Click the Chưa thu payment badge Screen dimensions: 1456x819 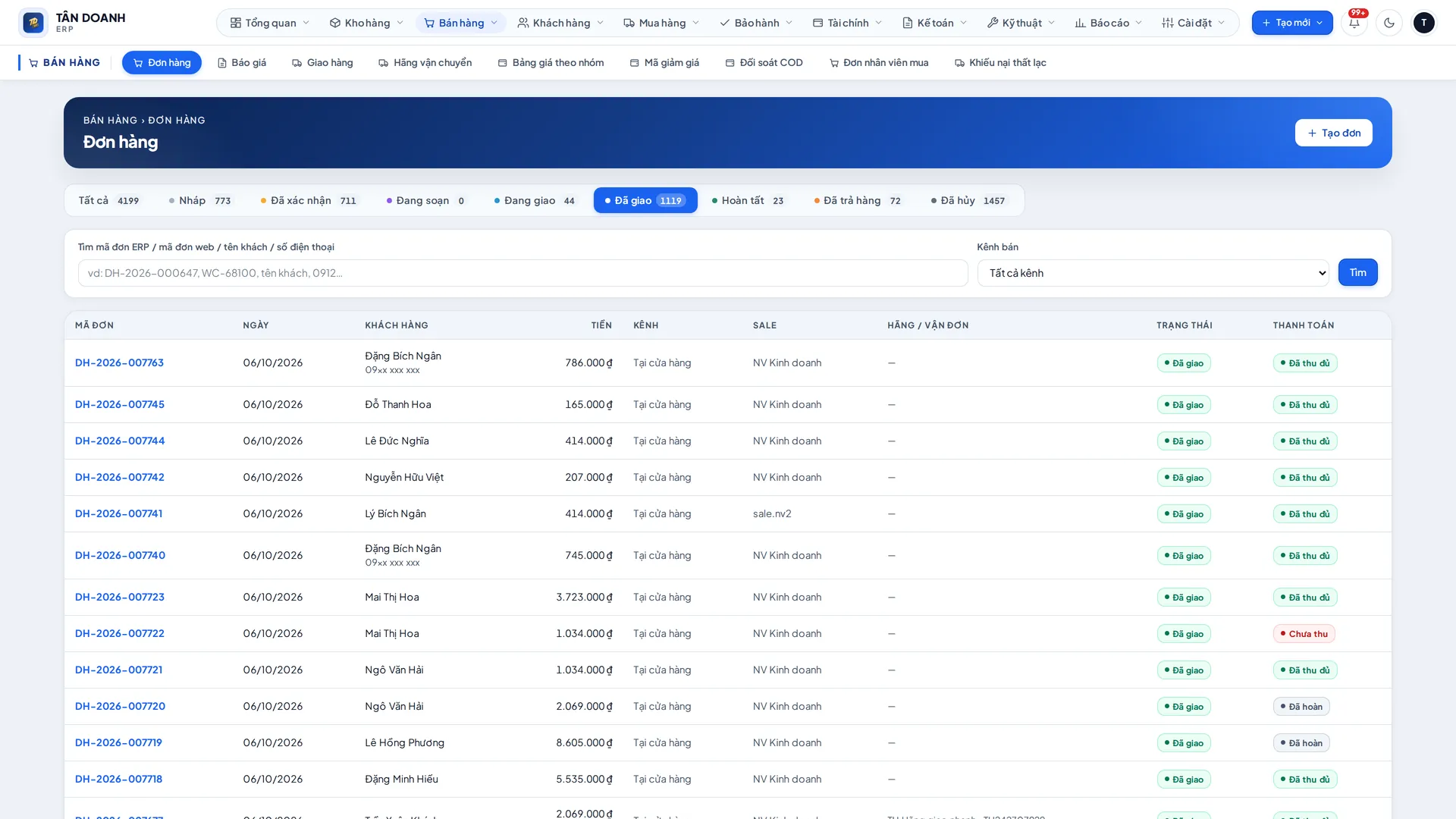click(x=1304, y=634)
